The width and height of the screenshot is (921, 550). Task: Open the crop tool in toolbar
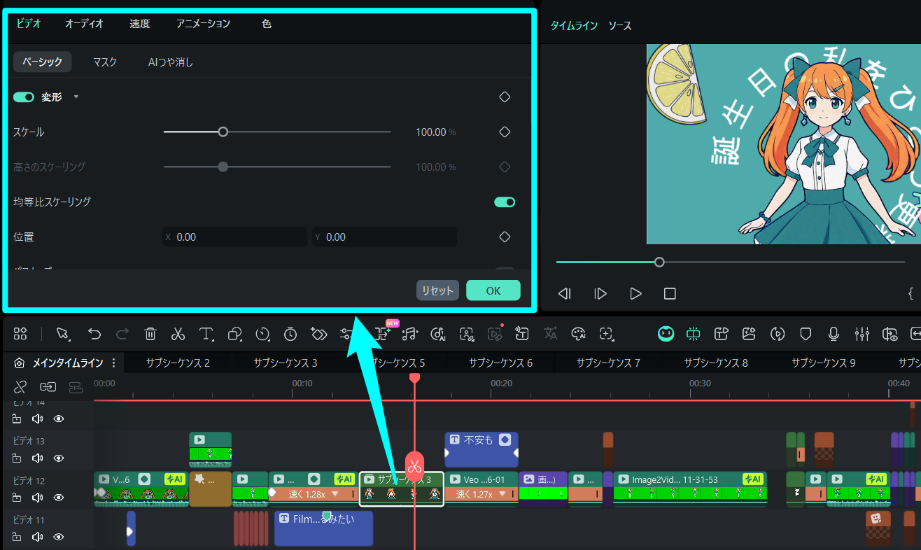tap(234, 334)
